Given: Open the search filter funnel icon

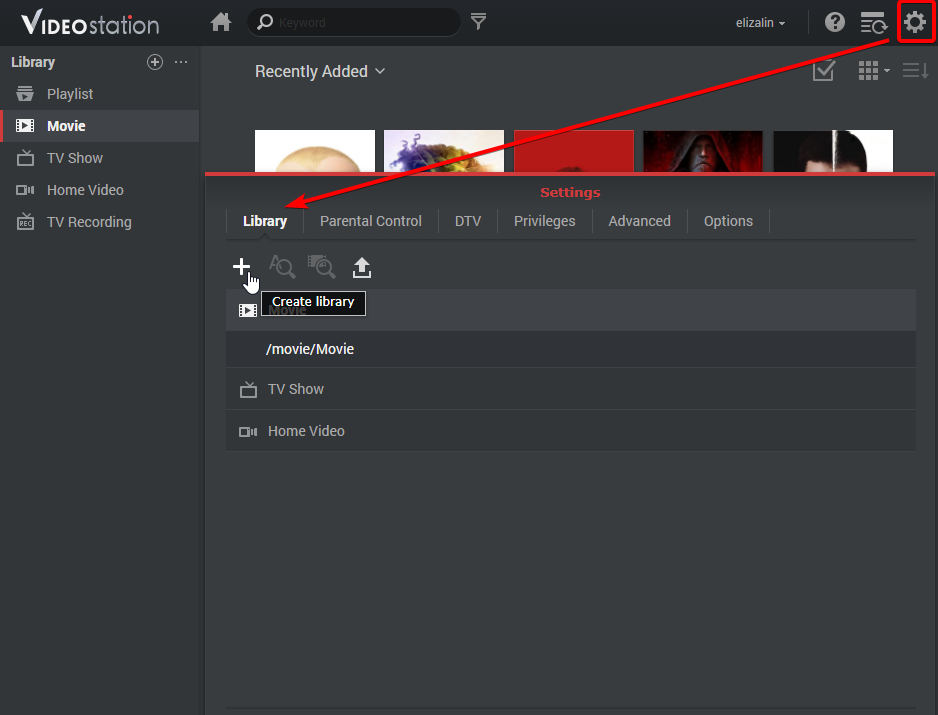Looking at the screenshot, I should pos(478,22).
